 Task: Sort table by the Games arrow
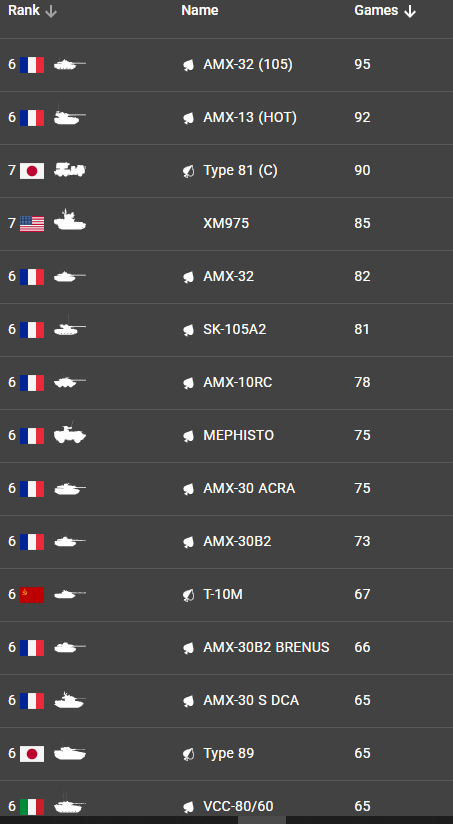click(x=410, y=12)
